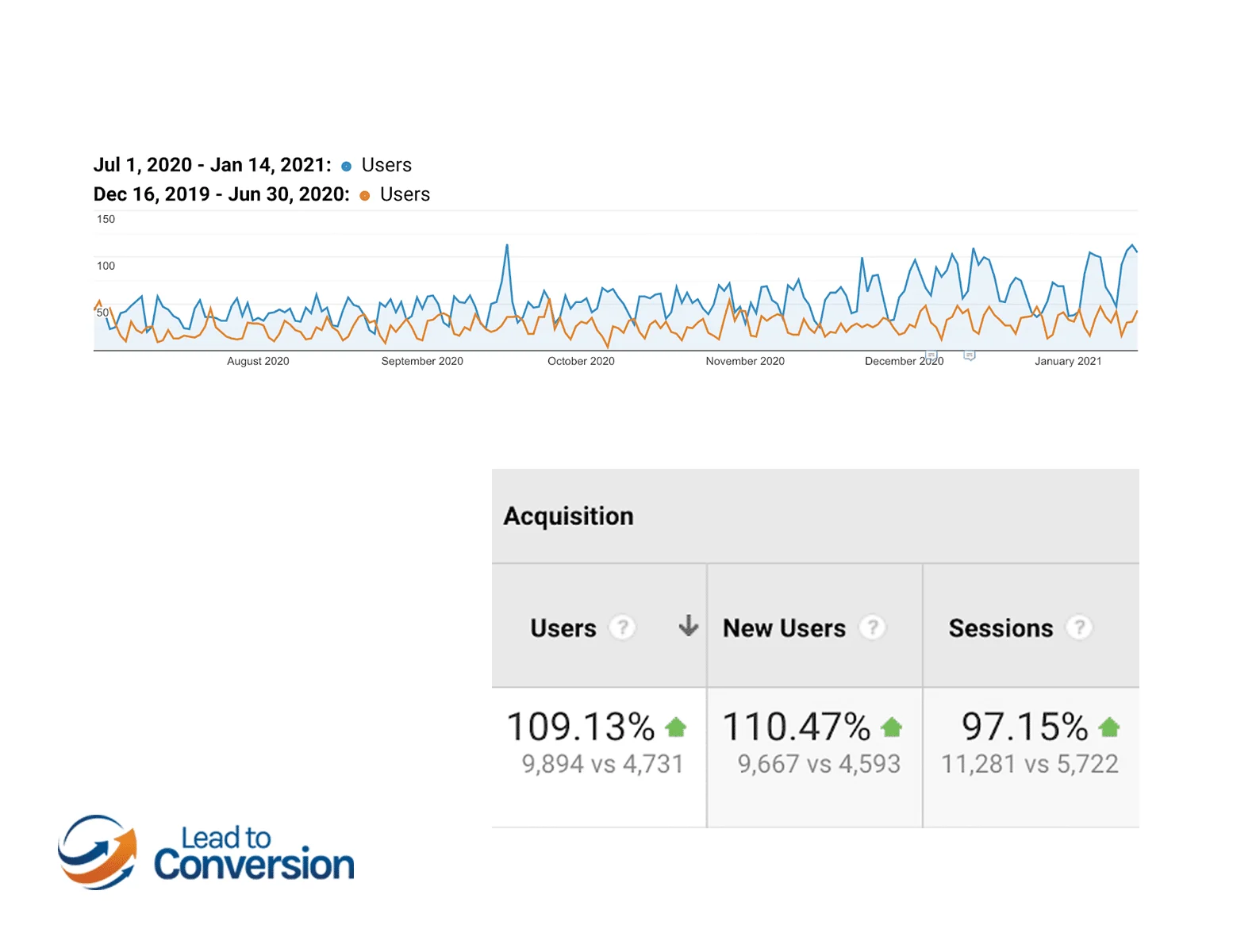Click the "11,281 vs 5,722" comparison text
The width and height of the screenshot is (1256, 952).
(1030, 764)
